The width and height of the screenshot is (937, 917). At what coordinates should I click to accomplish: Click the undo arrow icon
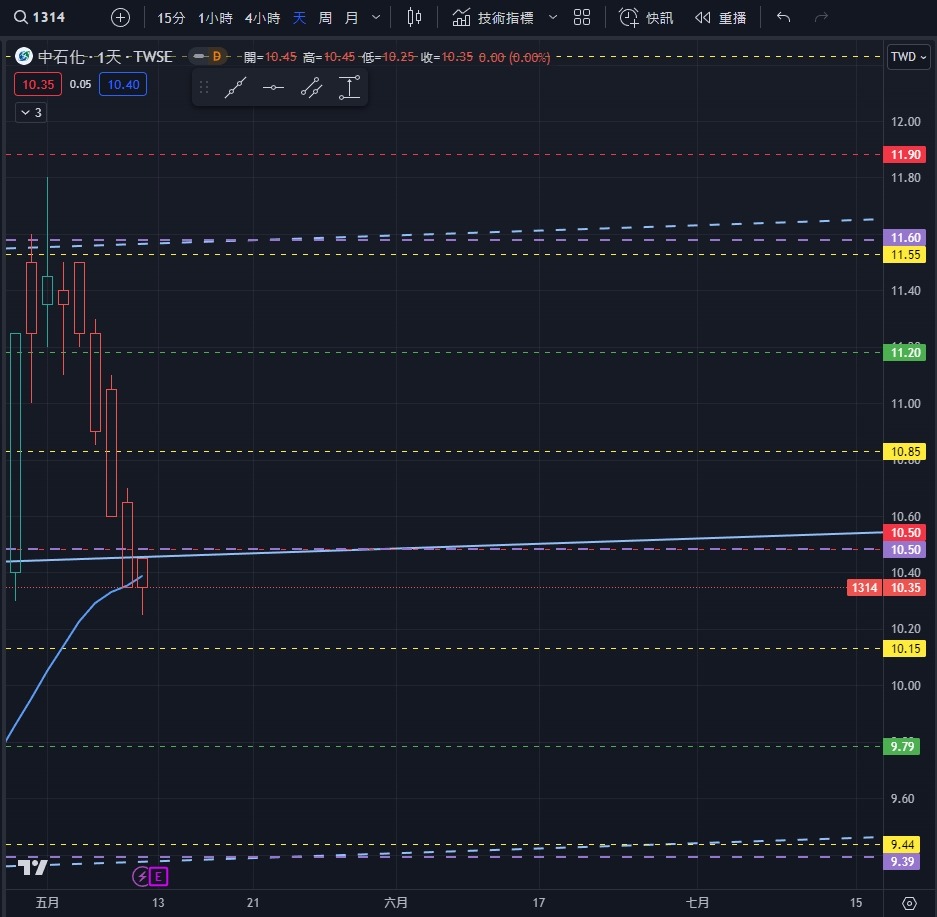[x=783, y=17]
